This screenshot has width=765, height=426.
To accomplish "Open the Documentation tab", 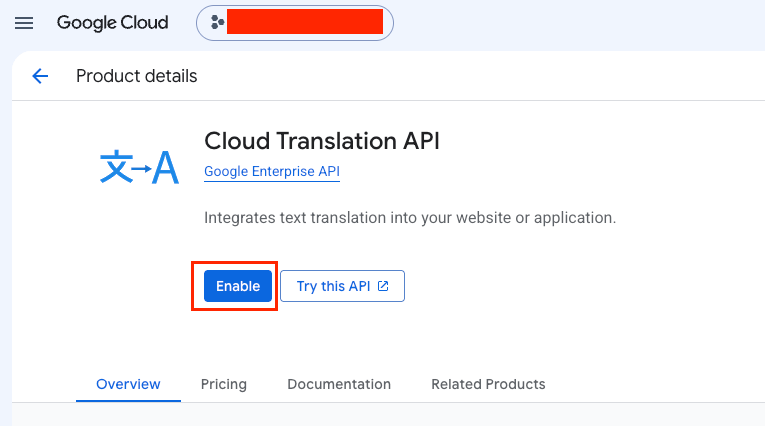I will click(339, 385).
